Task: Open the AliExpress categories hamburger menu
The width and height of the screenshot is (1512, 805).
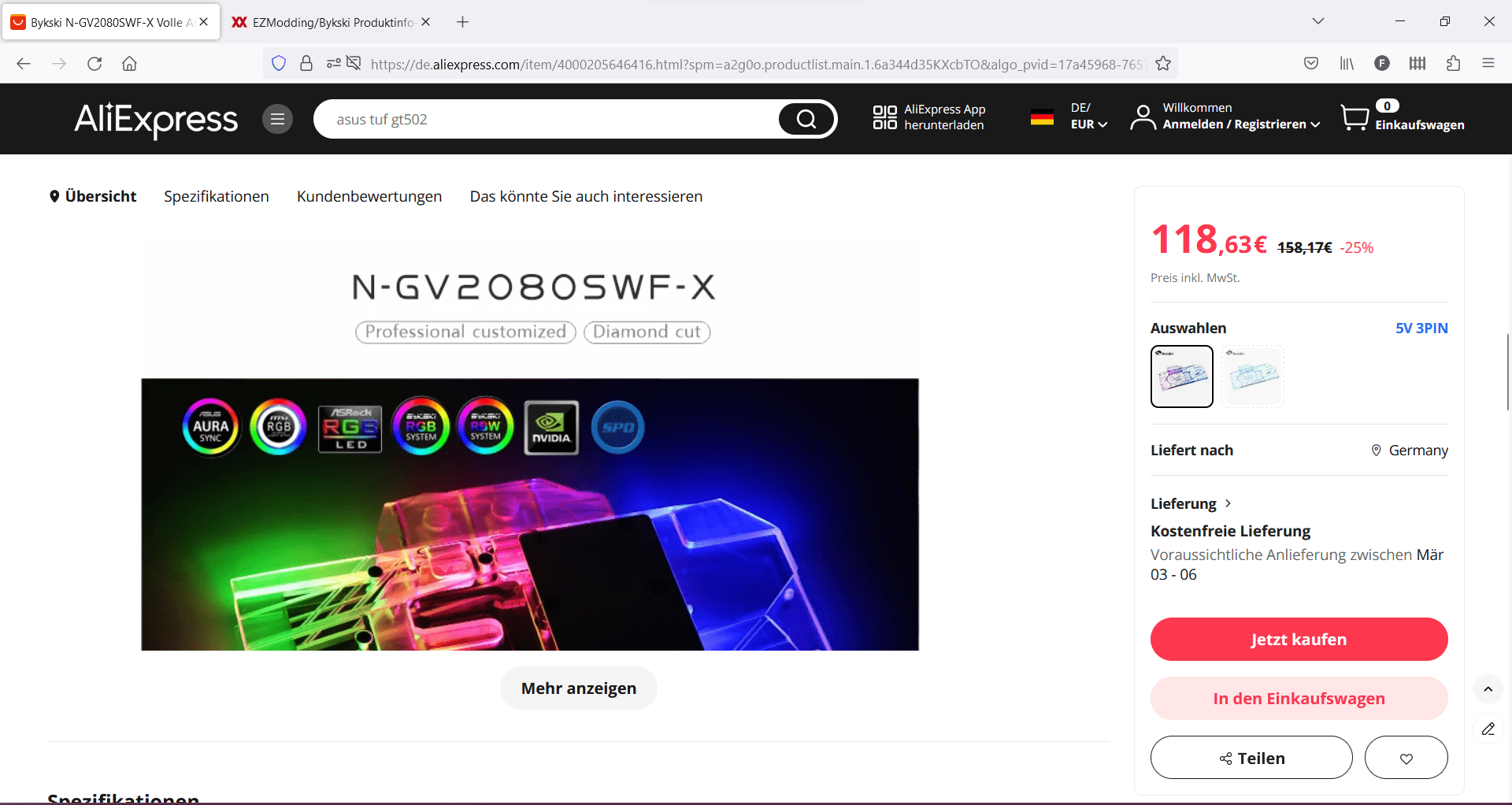Action: click(277, 119)
